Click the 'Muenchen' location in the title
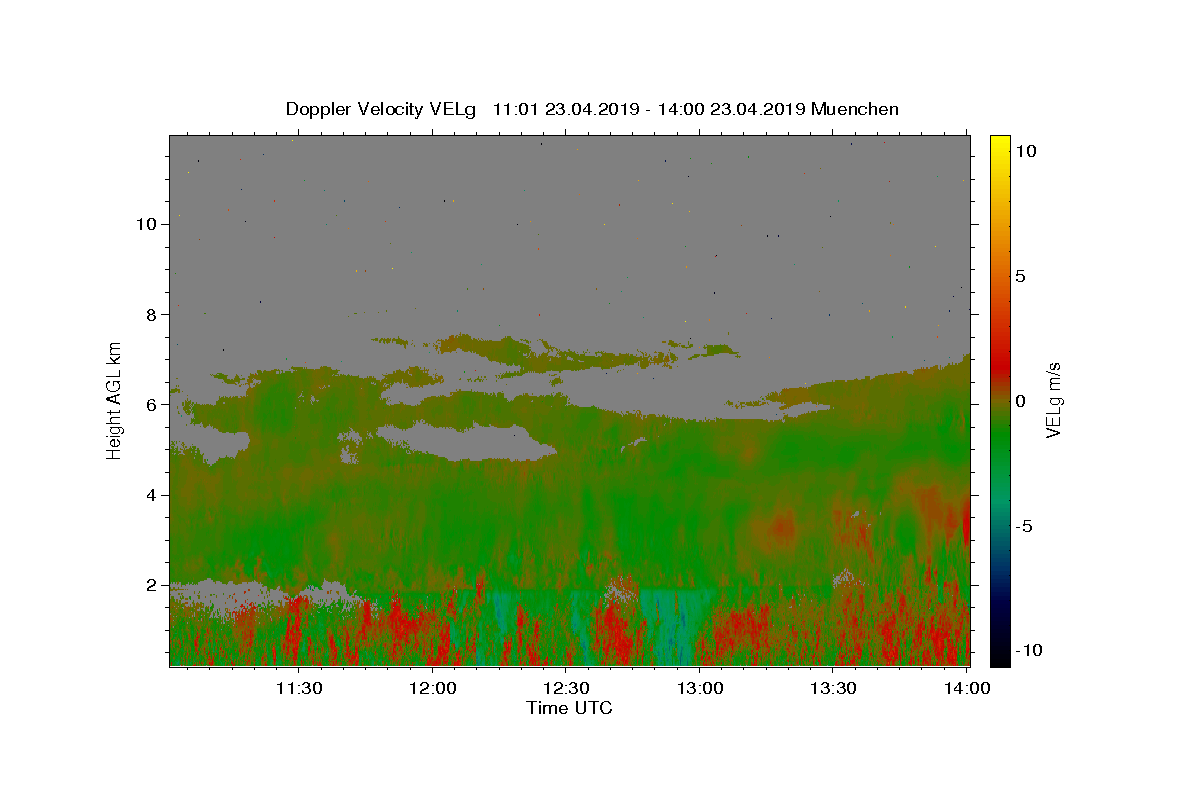Viewport: 1200px width, 800px height. click(855, 109)
